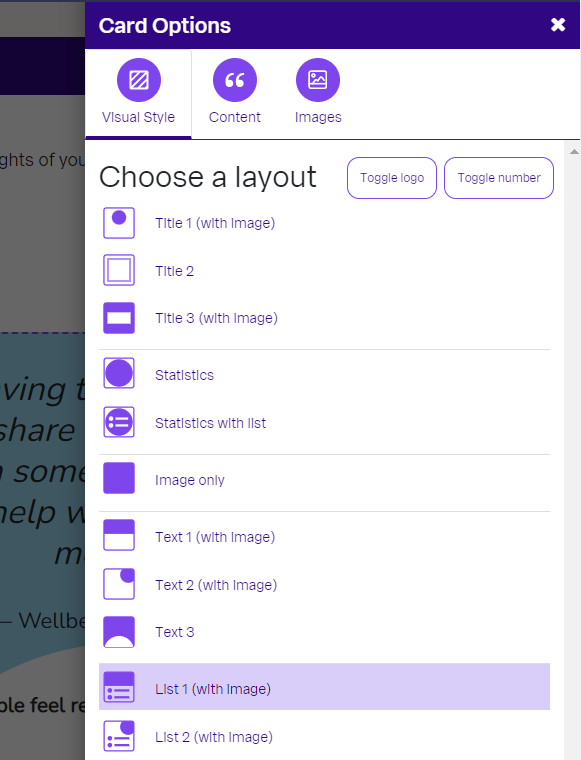Choose the Title 2 layout icon
This screenshot has width=581, height=760.
click(x=119, y=270)
